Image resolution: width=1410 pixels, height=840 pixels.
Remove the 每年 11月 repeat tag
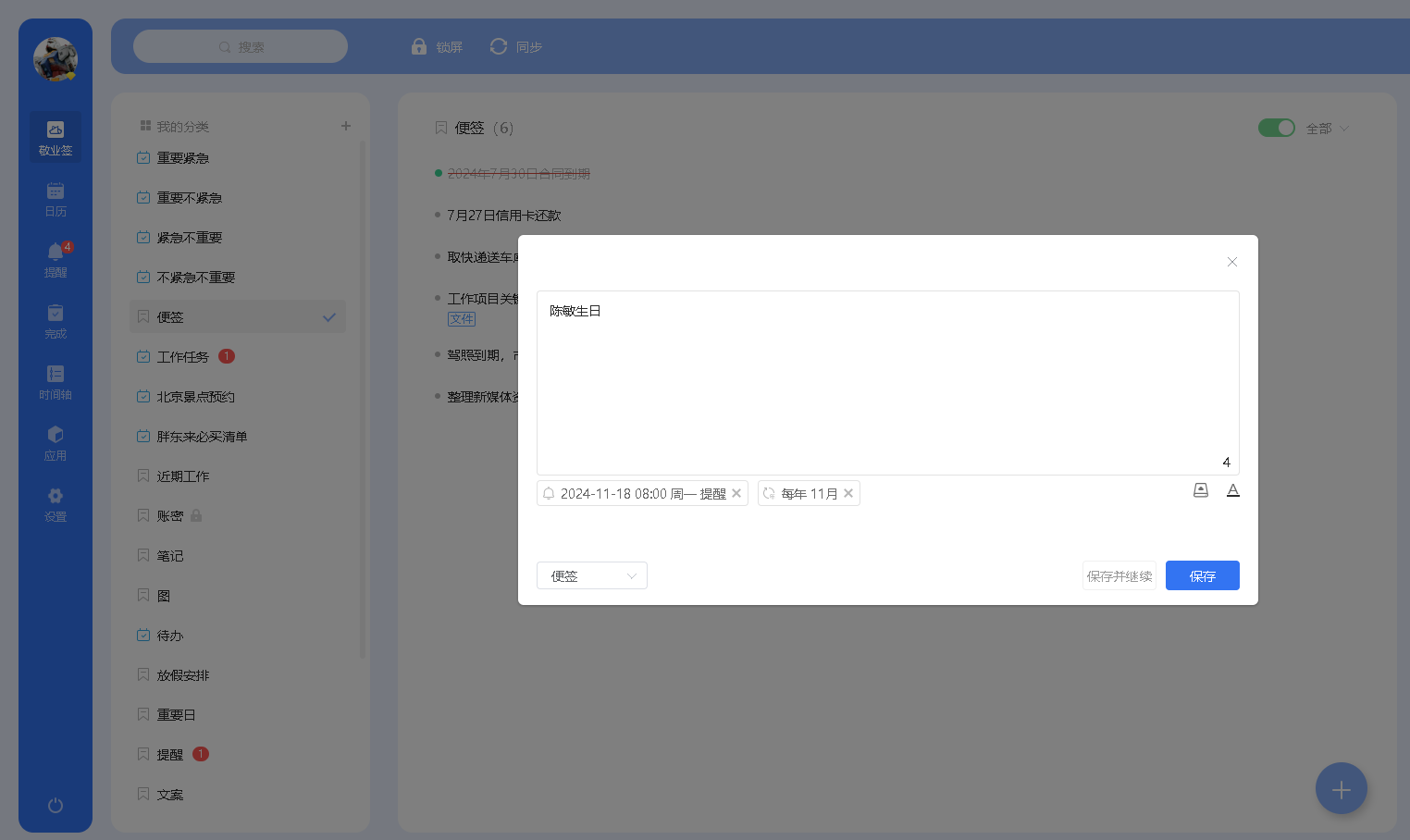tap(848, 493)
